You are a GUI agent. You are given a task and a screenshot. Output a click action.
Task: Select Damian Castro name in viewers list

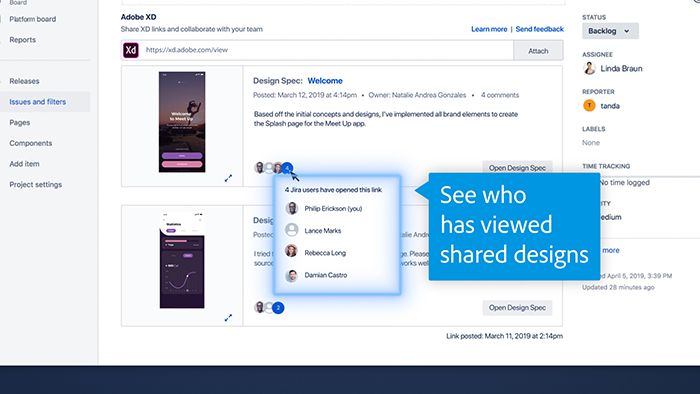click(325, 275)
